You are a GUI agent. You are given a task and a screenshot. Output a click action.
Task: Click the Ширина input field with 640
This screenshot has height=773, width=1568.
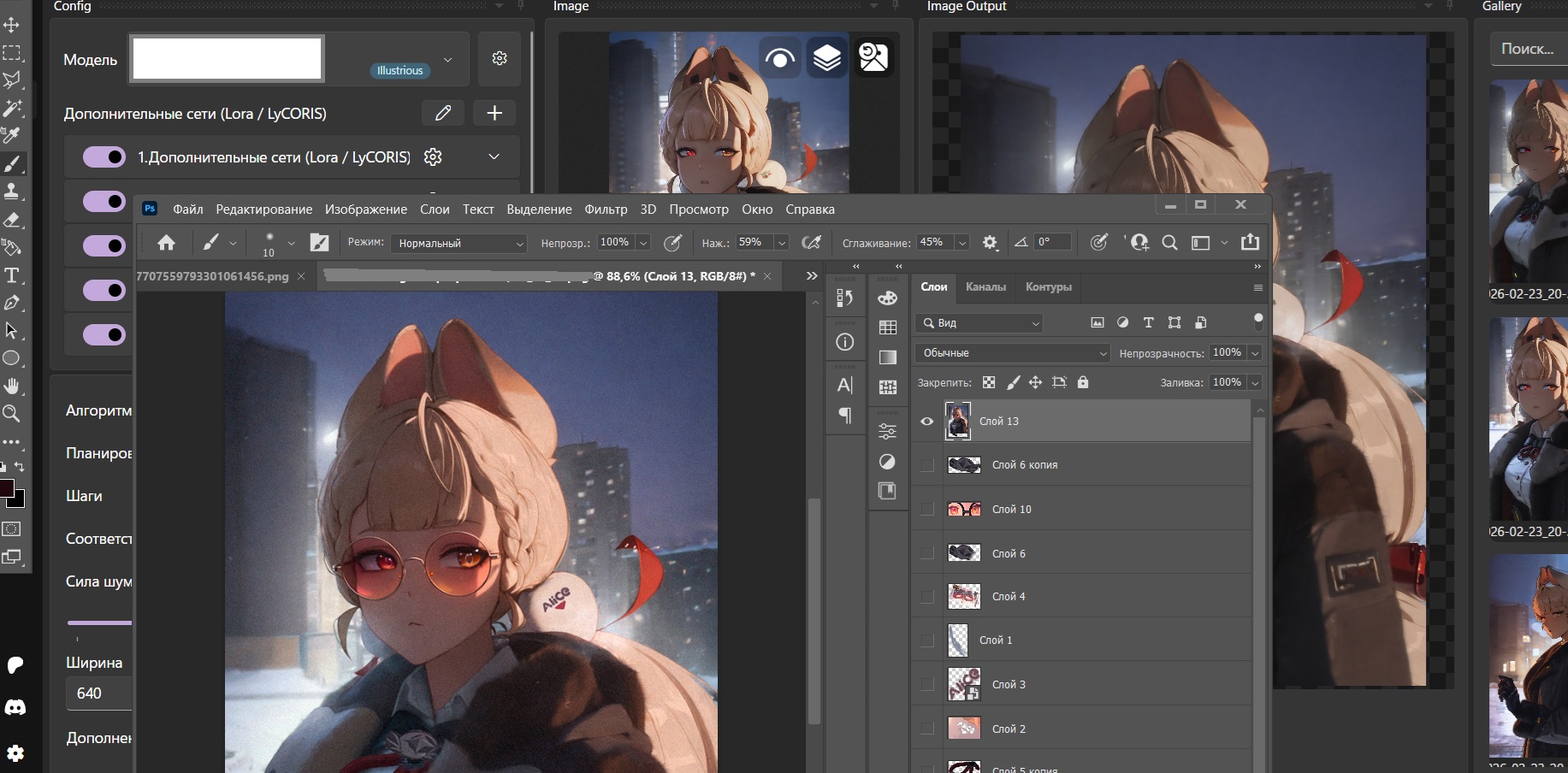pos(98,693)
